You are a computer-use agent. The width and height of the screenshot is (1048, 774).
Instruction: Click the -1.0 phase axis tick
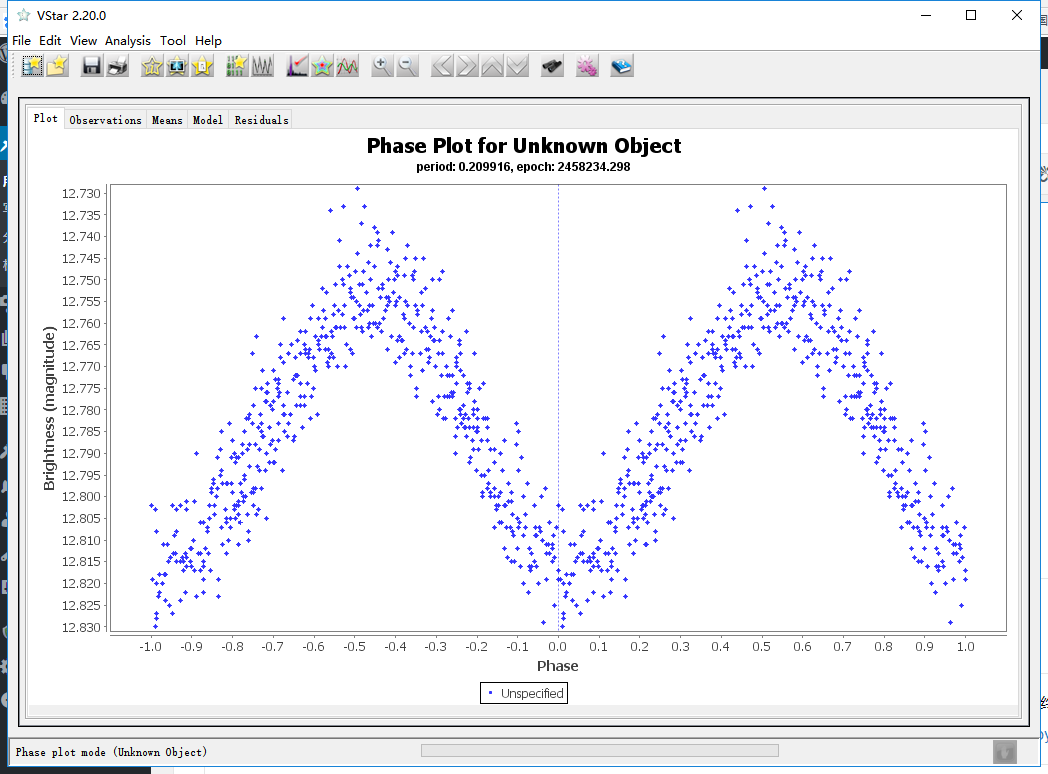pyautogui.click(x=150, y=647)
